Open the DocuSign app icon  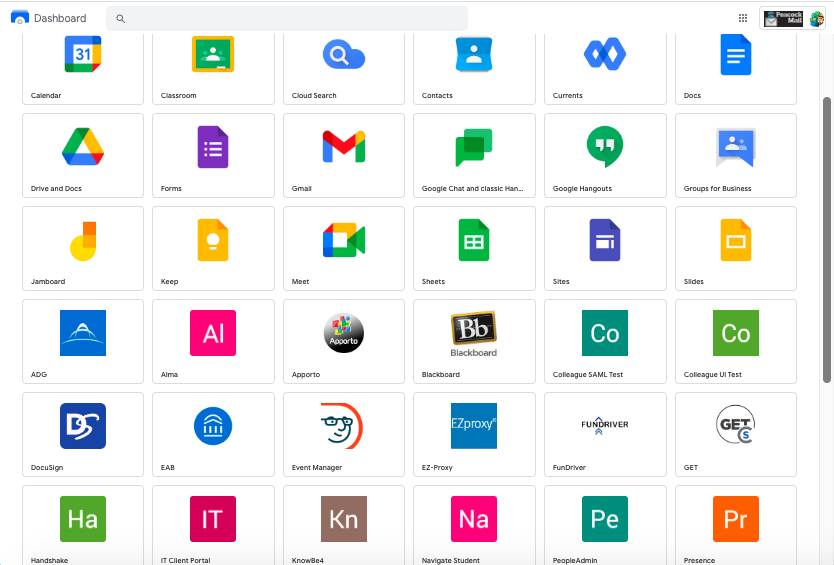click(82, 426)
